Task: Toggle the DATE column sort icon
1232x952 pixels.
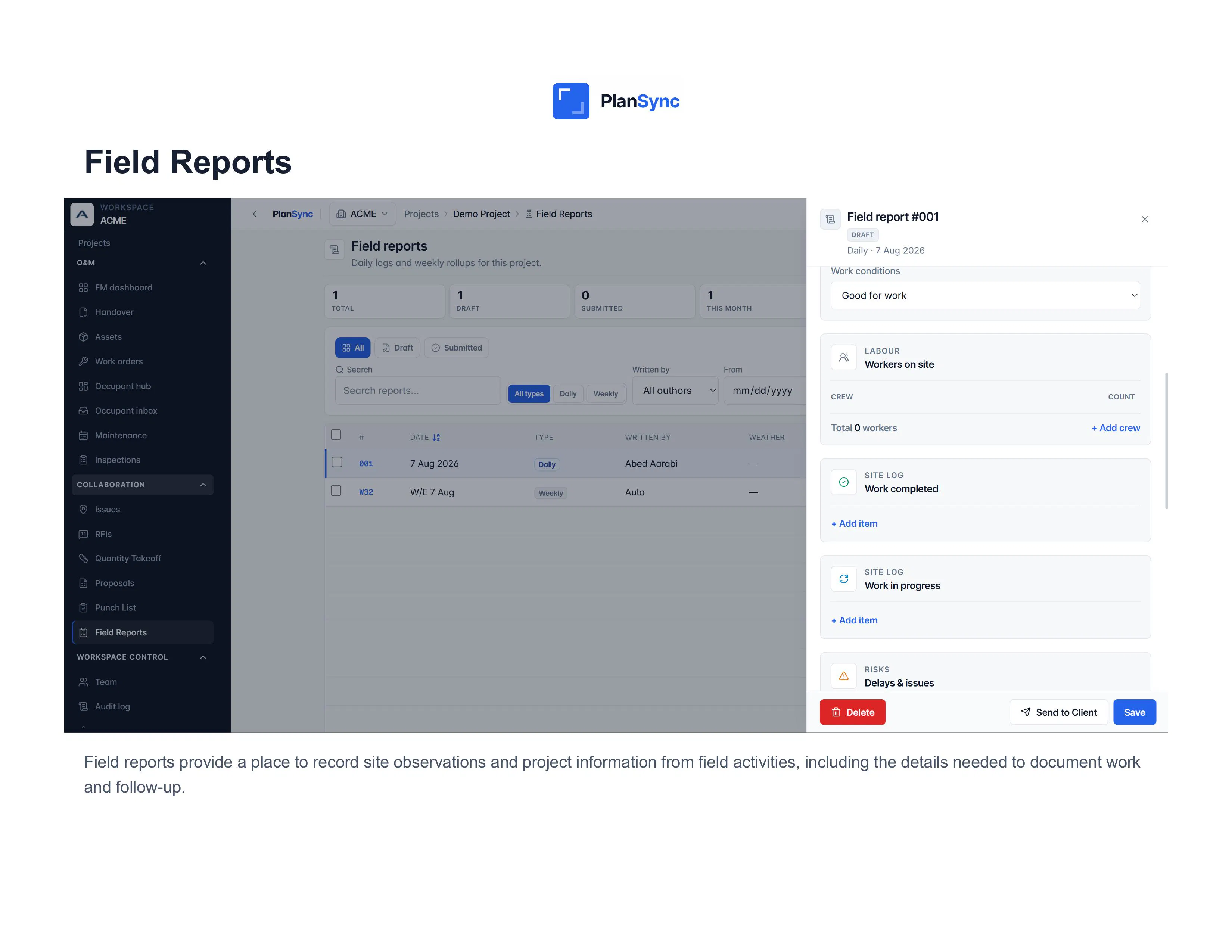Action: (x=436, y=438)
